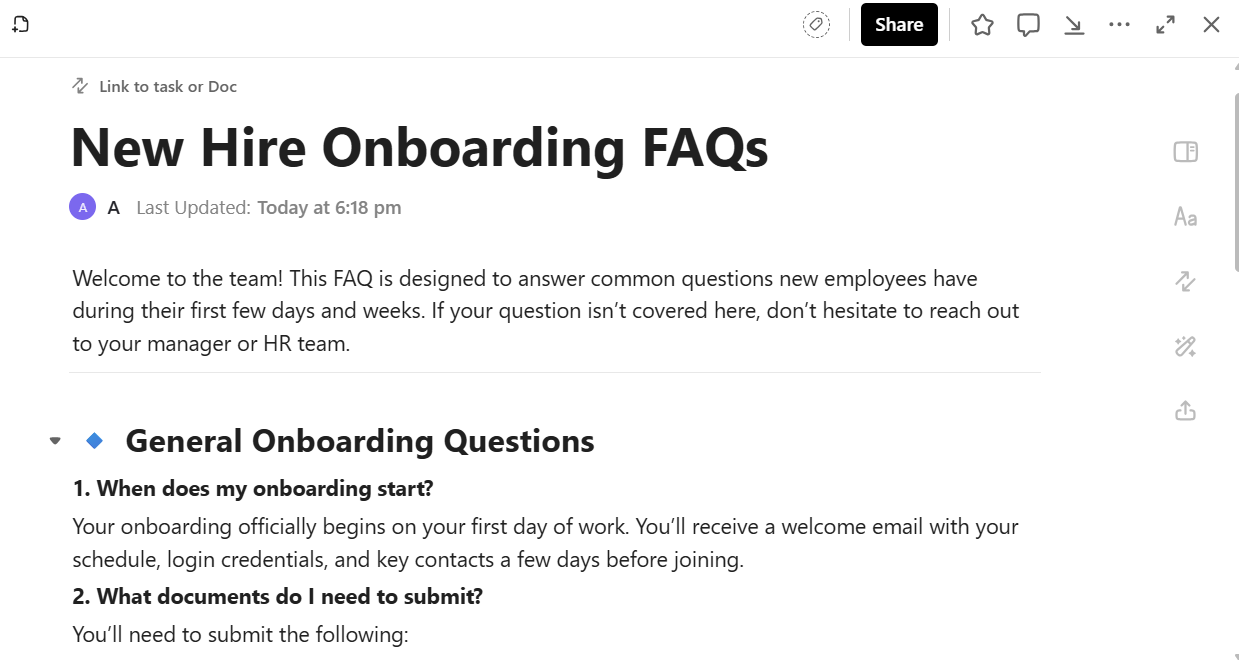Click the blue diamond heading icon
This screenshot has width=1239, height=660.
[95, 440]
